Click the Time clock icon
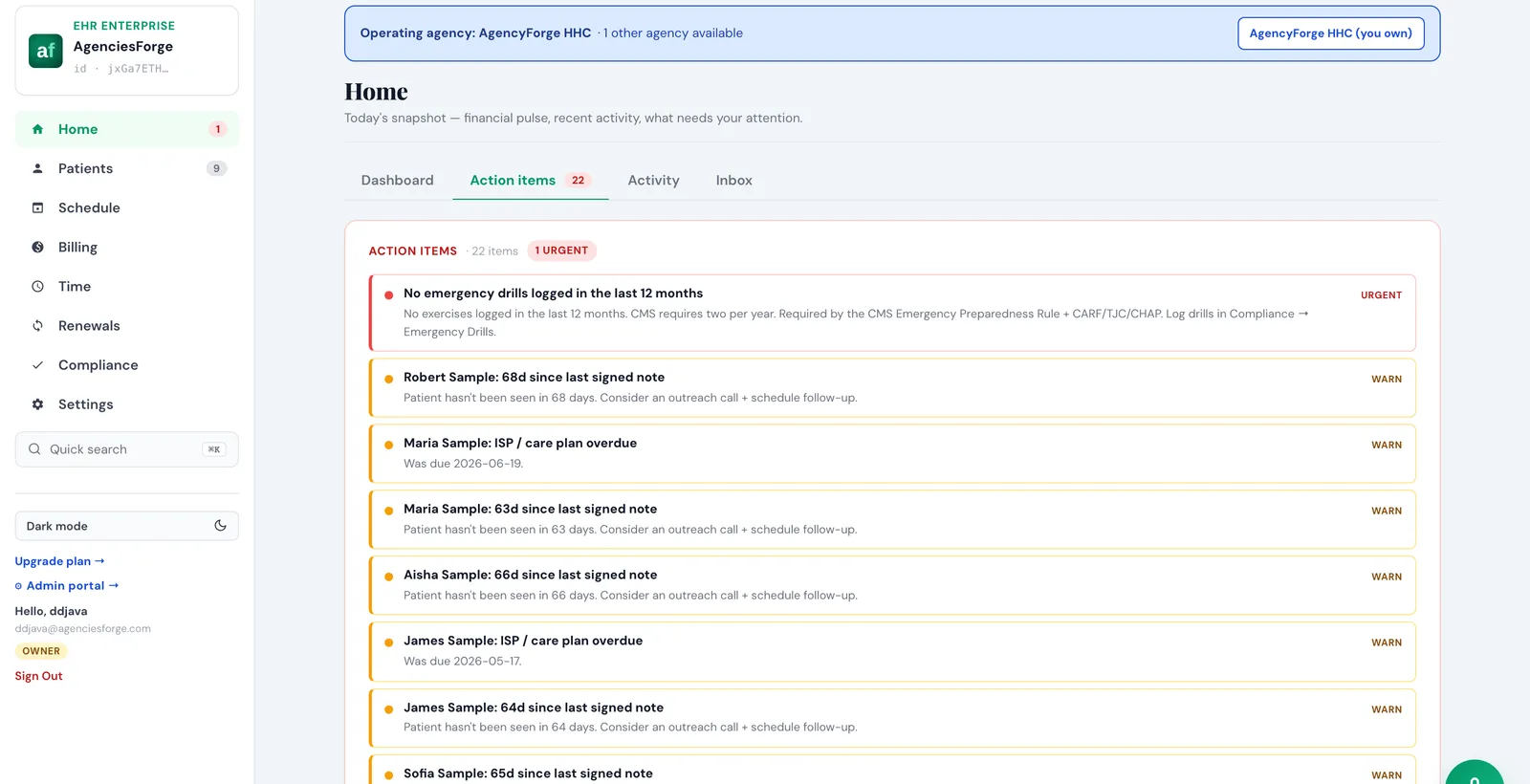This screenshot has height=784, width=1530. (37, 286)
